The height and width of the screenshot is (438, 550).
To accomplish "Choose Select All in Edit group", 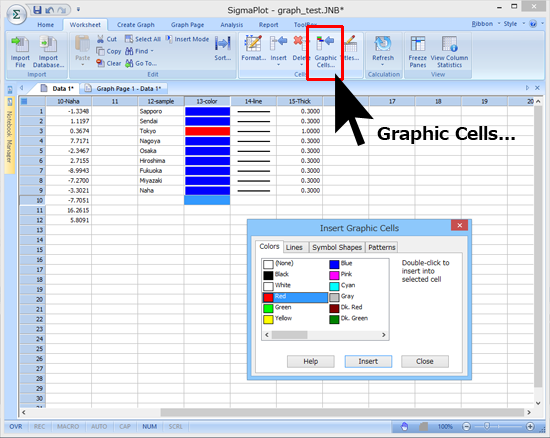I will click(x=143, y=39).
